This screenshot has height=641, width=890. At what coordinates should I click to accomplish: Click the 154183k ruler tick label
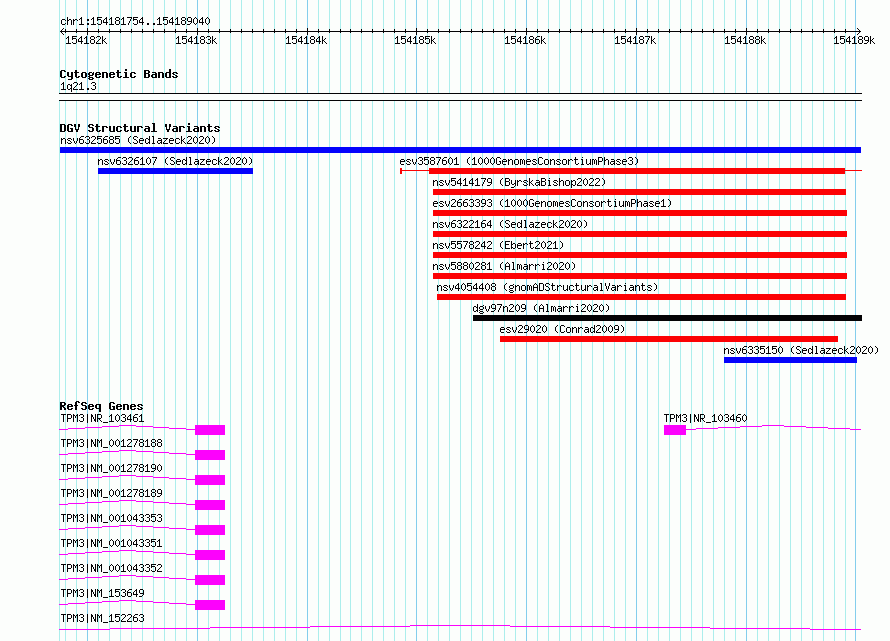196,40
